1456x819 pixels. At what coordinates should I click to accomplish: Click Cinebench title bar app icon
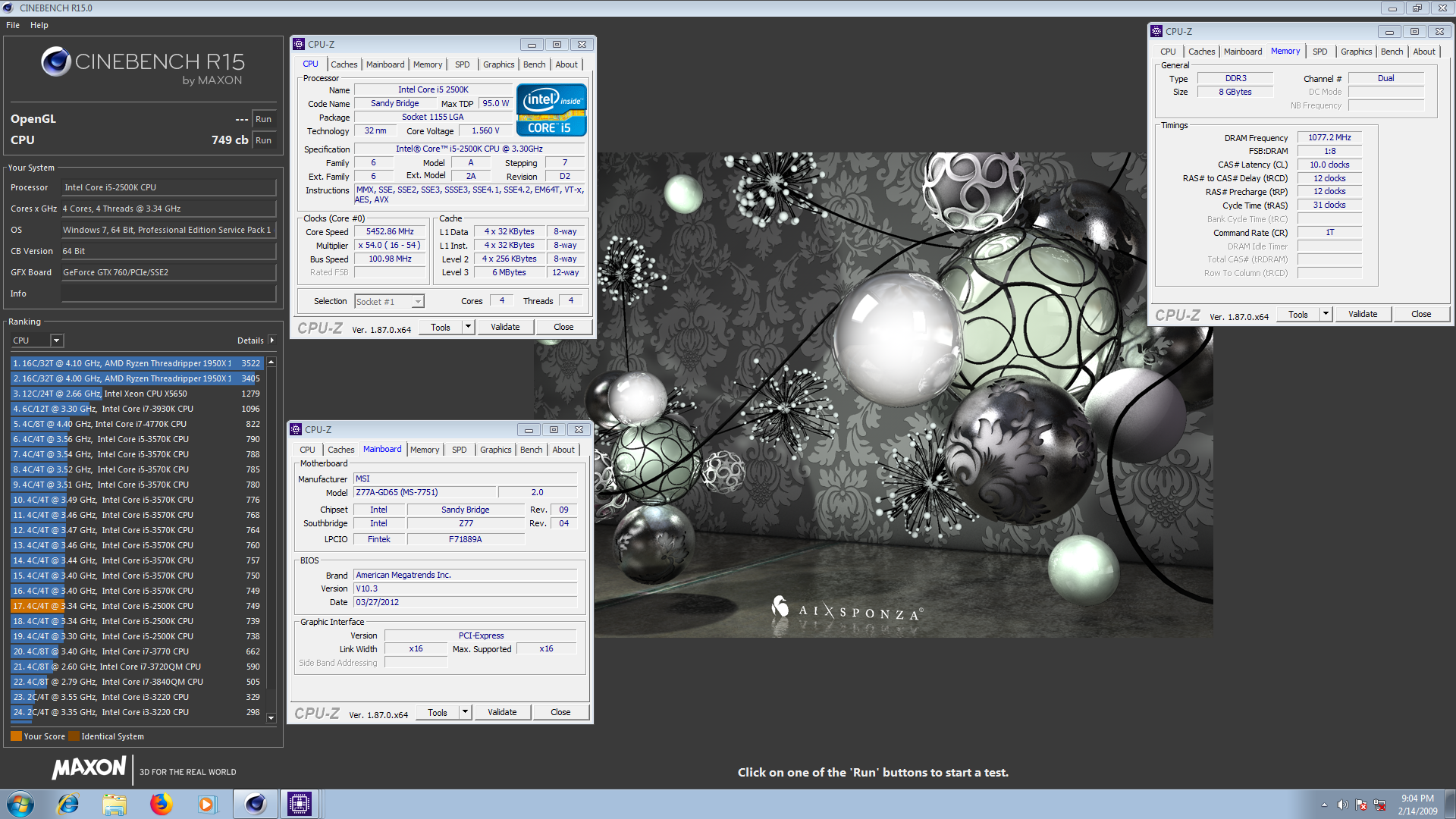click(x=8, y=8)
